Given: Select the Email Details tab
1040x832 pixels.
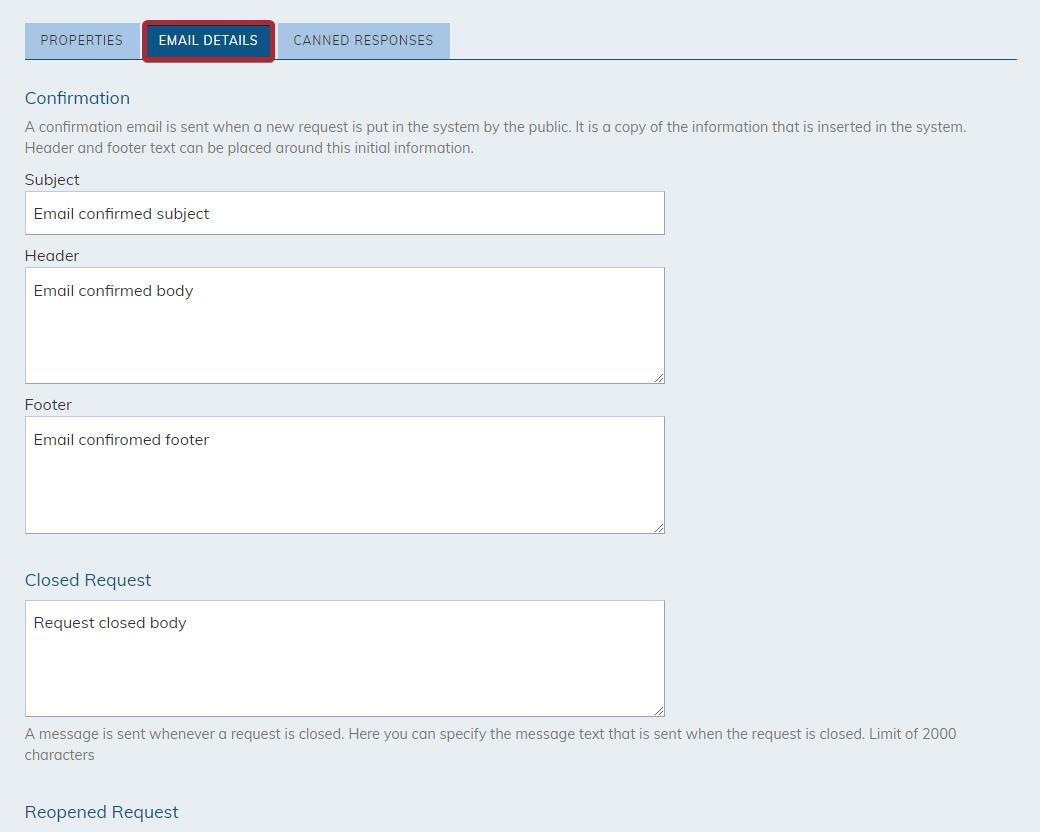Looking at the screenshot, I should pyautogui.click(x=208, y=40).
